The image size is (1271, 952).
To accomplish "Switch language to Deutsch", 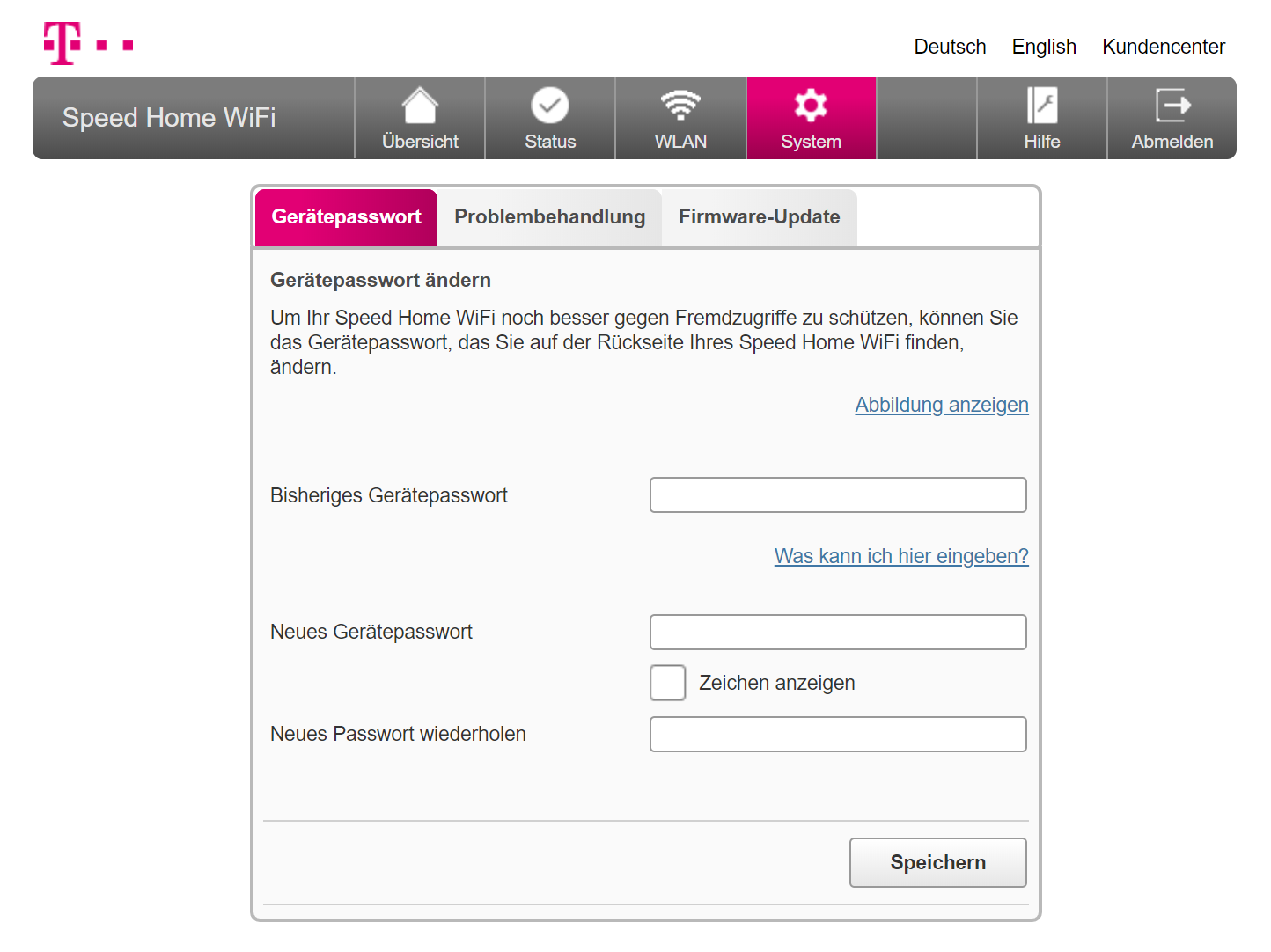I will point(950,47).
